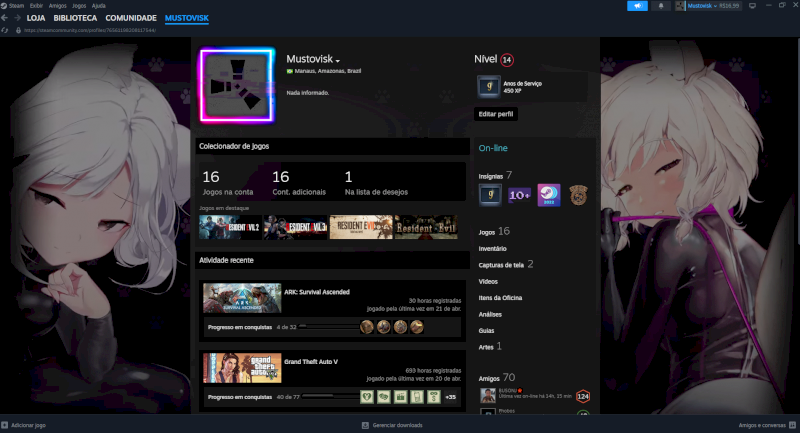
Task: Click the third GTA V achievement icon
Action: pos(401,397)
